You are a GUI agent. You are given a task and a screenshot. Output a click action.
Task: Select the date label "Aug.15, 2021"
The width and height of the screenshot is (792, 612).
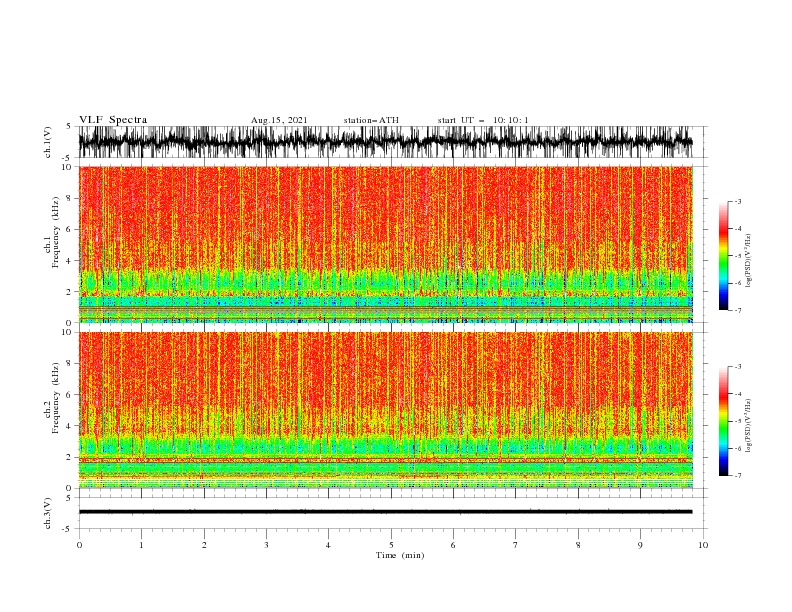279,120
